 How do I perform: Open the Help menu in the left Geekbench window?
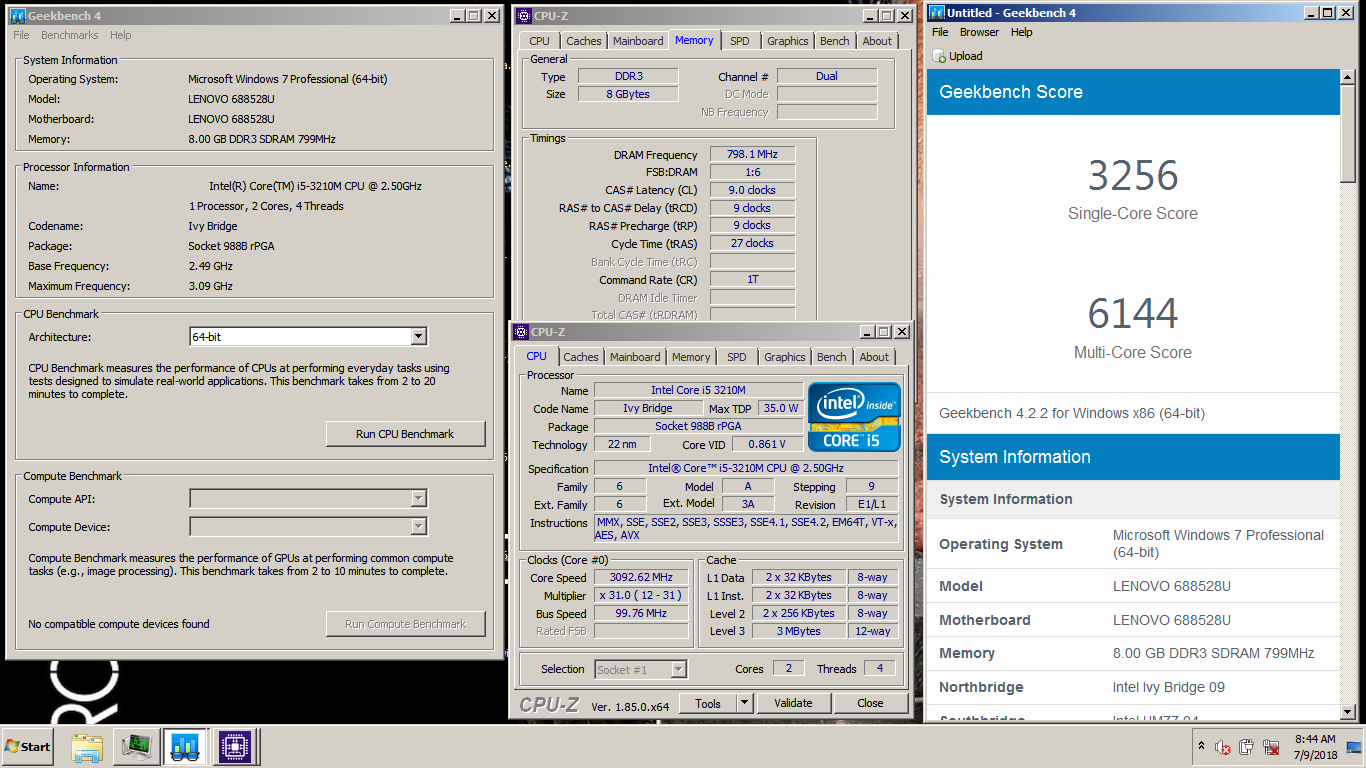point(121,35)
